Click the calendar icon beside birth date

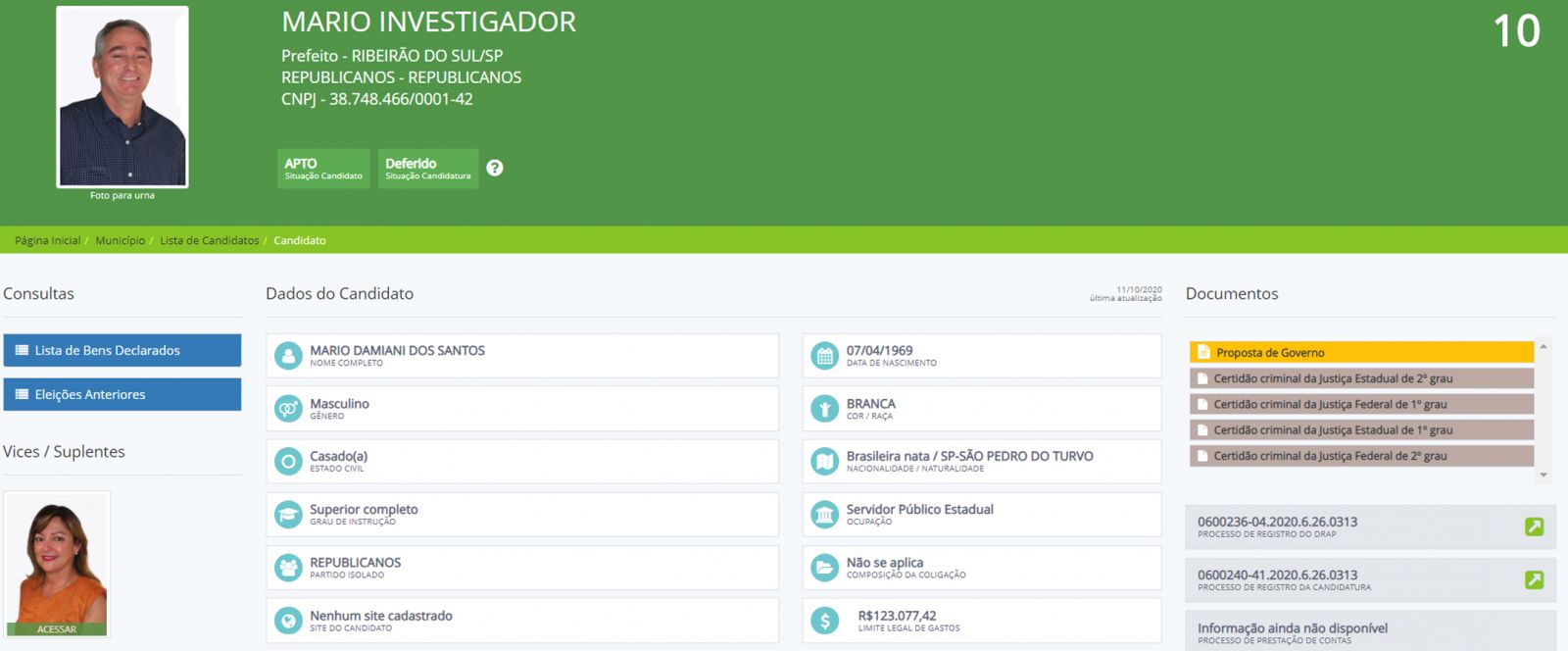(x=825, y=356)
